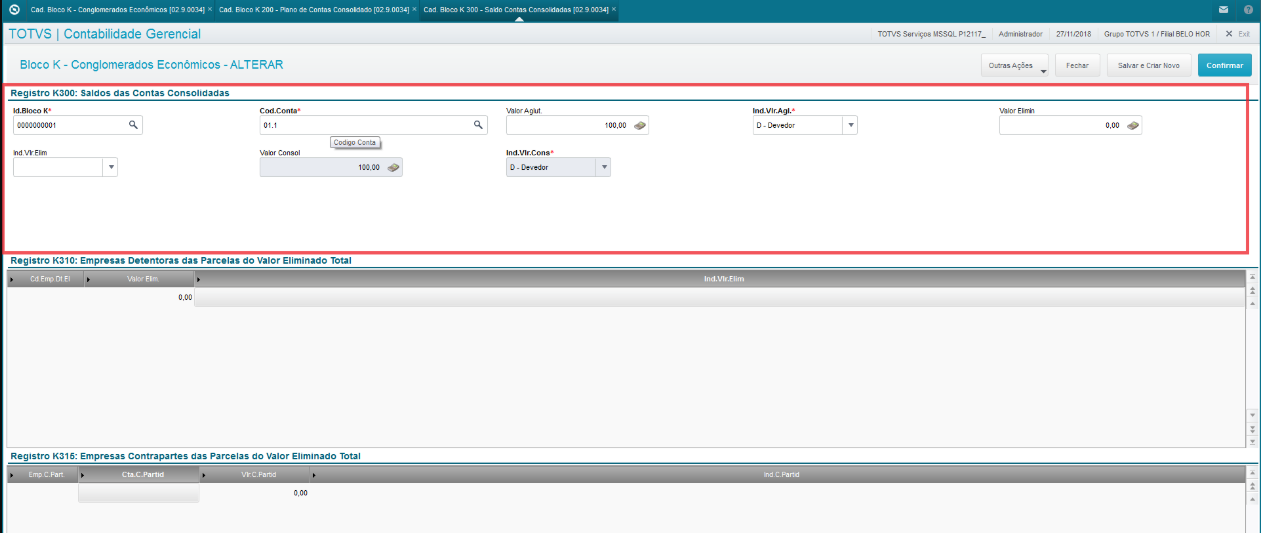Open the mail envelope icon
The width and height of the screenshot is (1261, 533).
[x=1224, y=9]
